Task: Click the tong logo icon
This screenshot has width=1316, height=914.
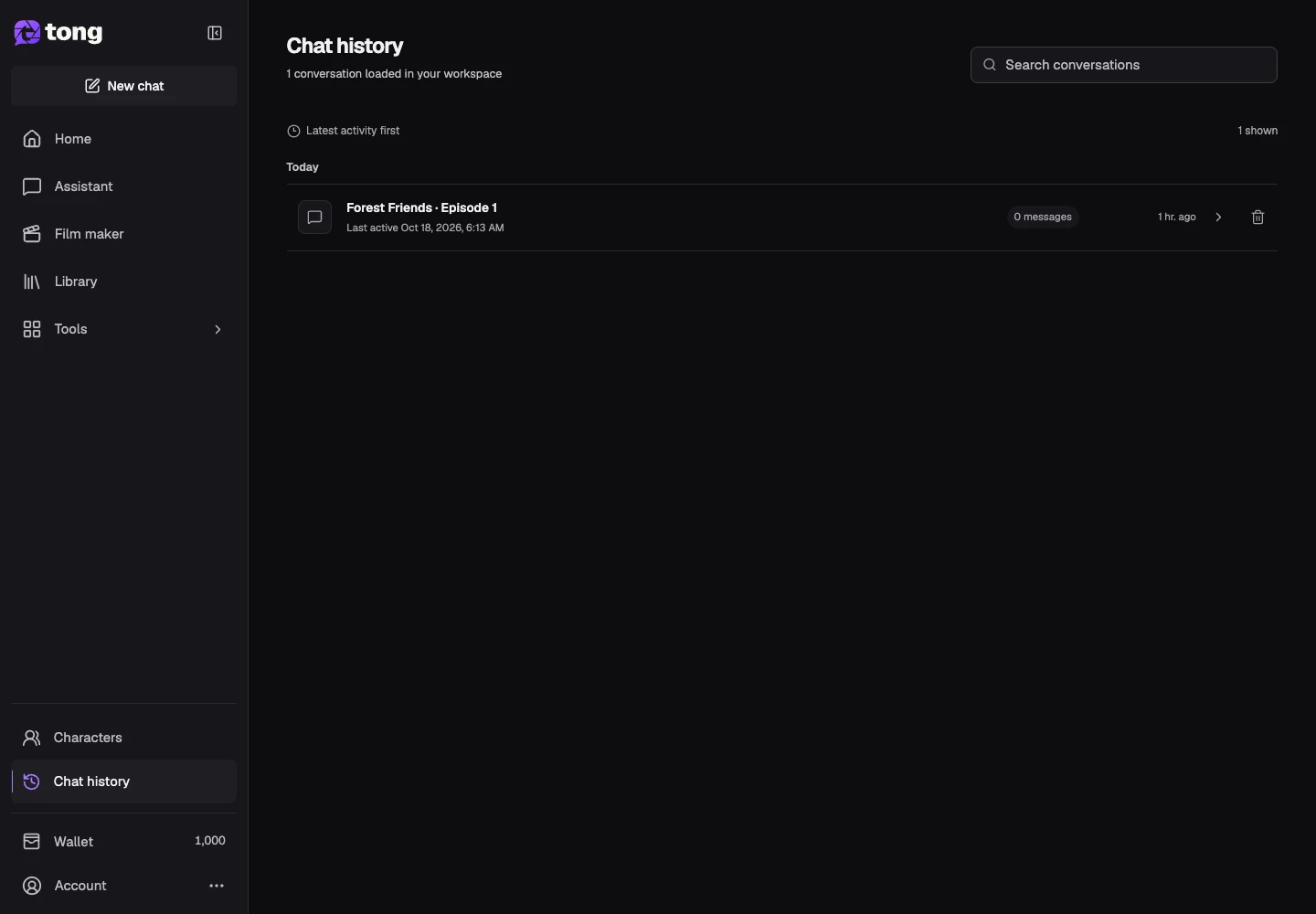Action: coord(27,33)
